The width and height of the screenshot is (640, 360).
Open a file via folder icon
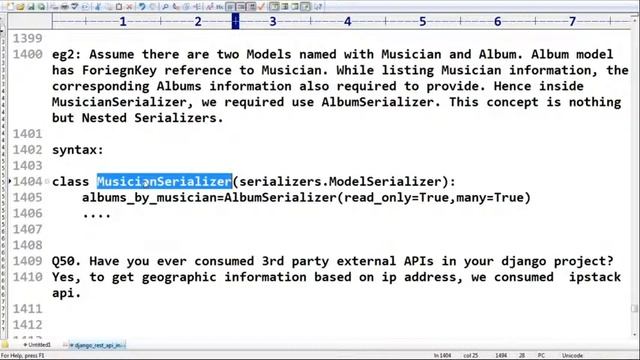tap(20, 7)
